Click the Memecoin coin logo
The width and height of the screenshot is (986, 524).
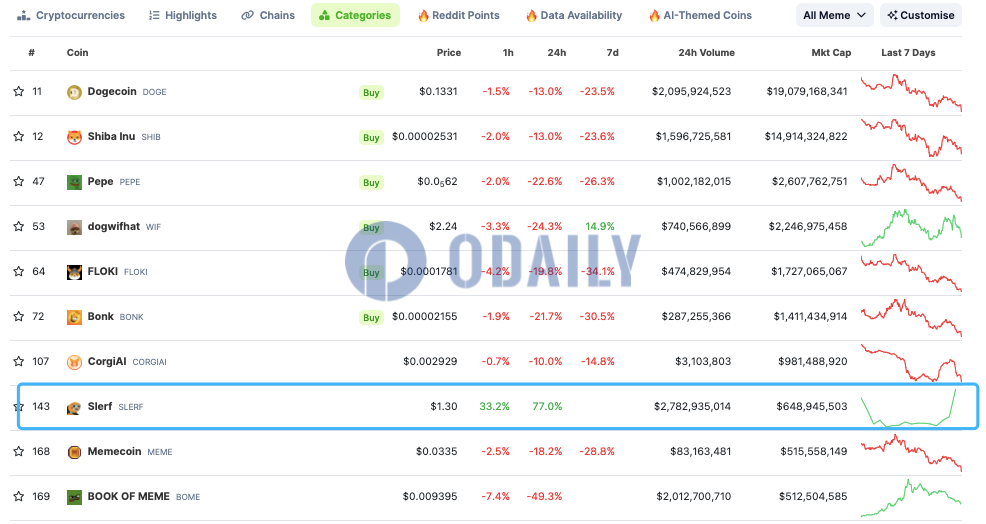click(74, 452)
